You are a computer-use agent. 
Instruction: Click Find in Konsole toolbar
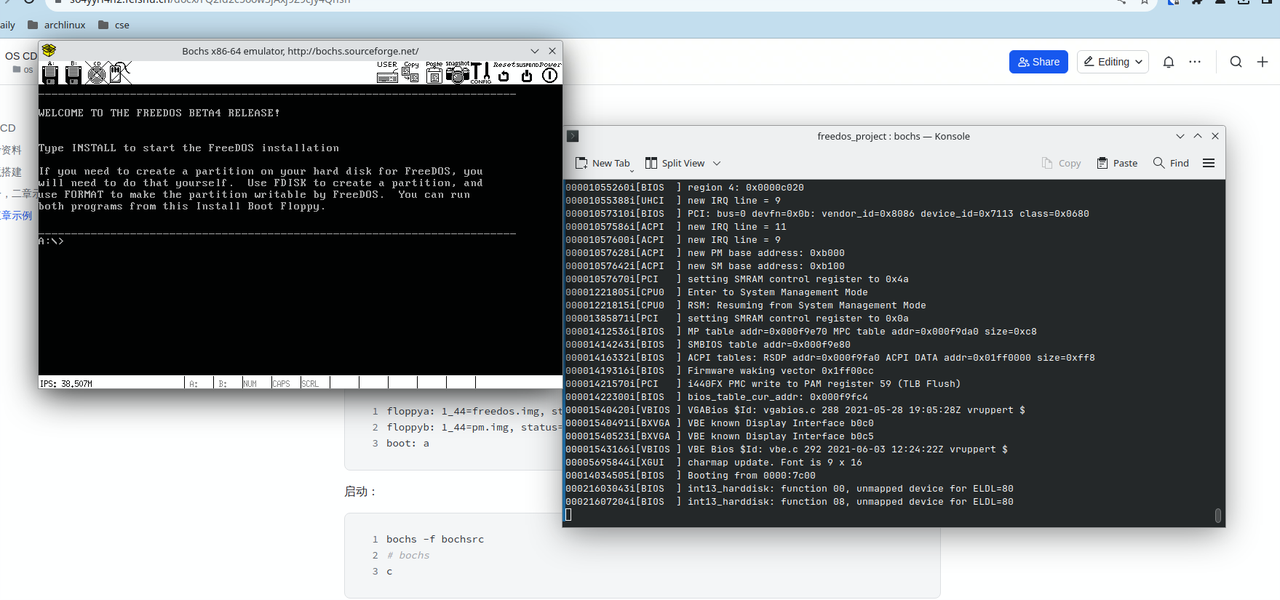(1171, 163)
